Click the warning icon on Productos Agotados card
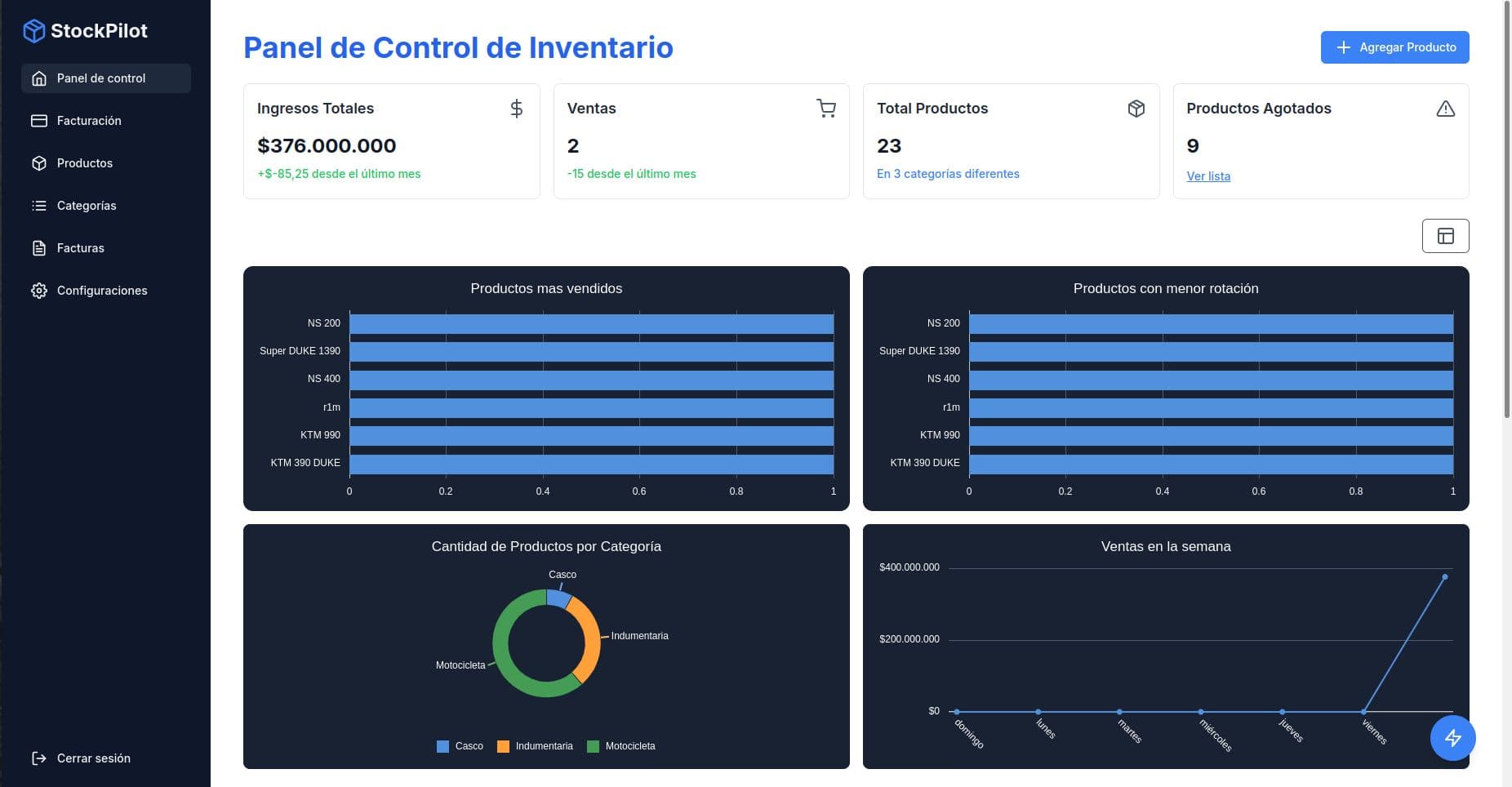 click(1446, 108)
